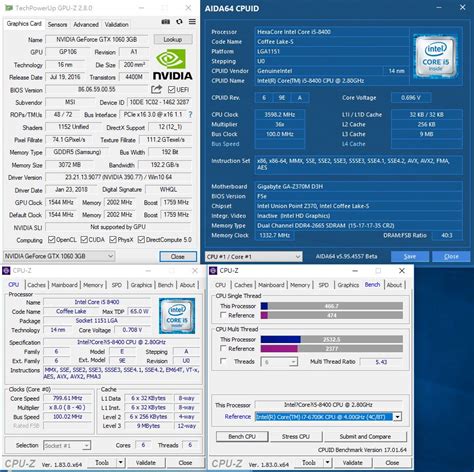474x472 pixels.
Task: Click the L3 Cache value 9 MB in AIDA64
Action: click(426, 134)
